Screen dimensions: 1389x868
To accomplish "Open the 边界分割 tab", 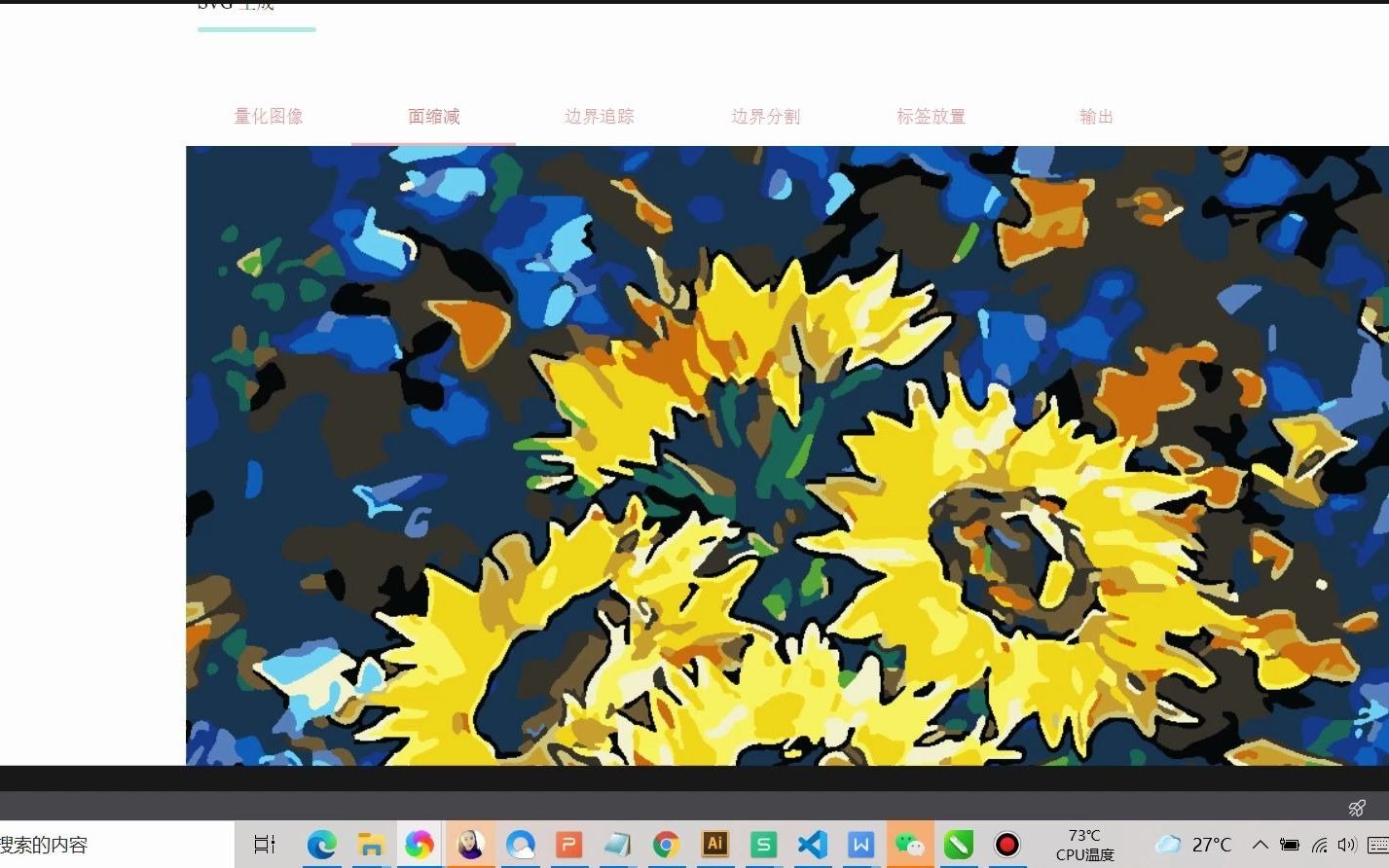I will pyautogui.click(x=765, y=116).
